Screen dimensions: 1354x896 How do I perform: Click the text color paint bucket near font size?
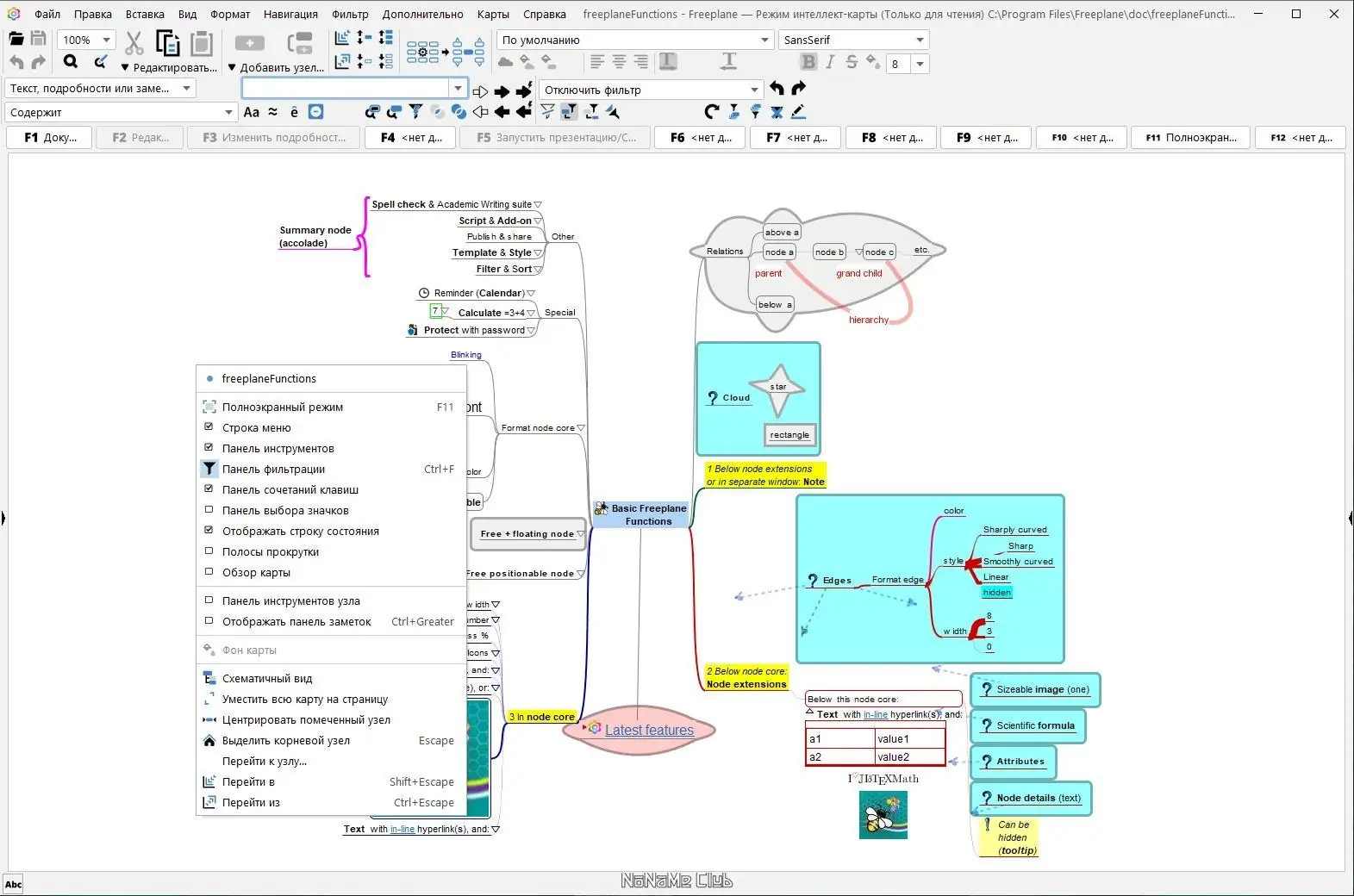click(873, 62)
